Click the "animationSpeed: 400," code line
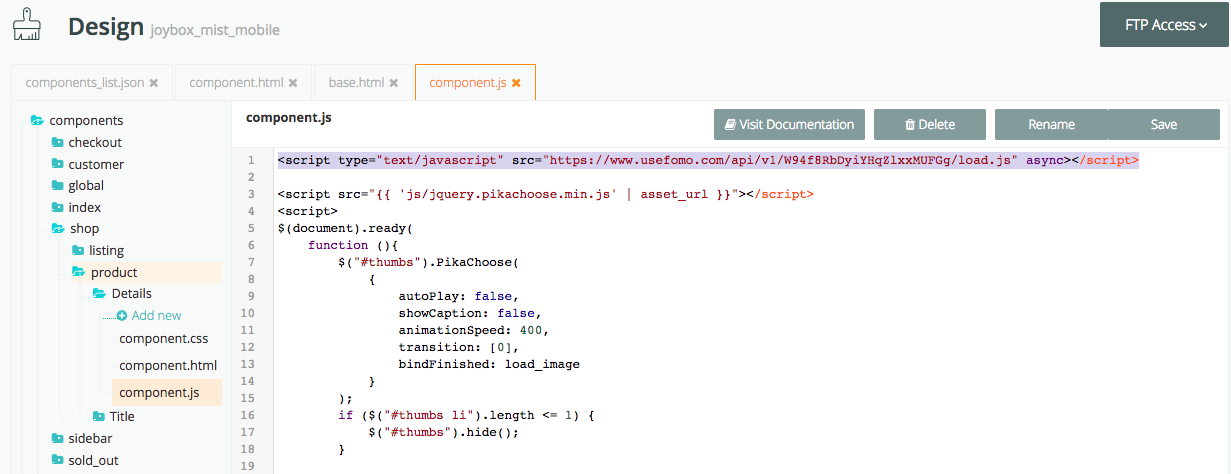Viewport: 1231px width, 474px height. click(473, 330)
